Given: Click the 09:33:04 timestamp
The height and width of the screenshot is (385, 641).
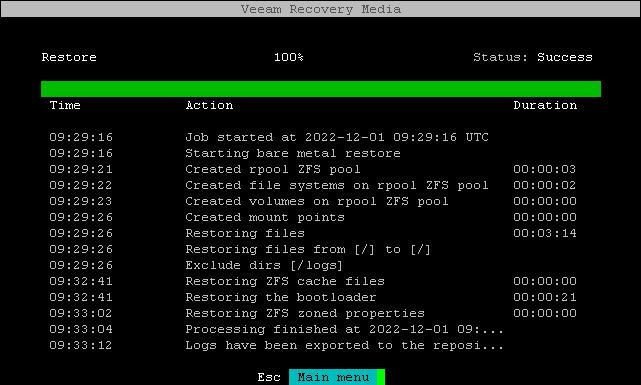Looking at the screenshot, I should 81,329.
